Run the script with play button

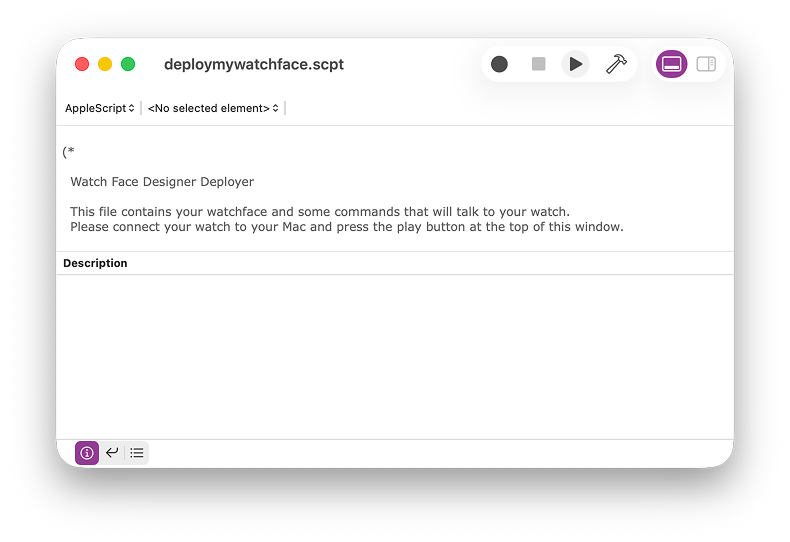click(x=575, y=64)
